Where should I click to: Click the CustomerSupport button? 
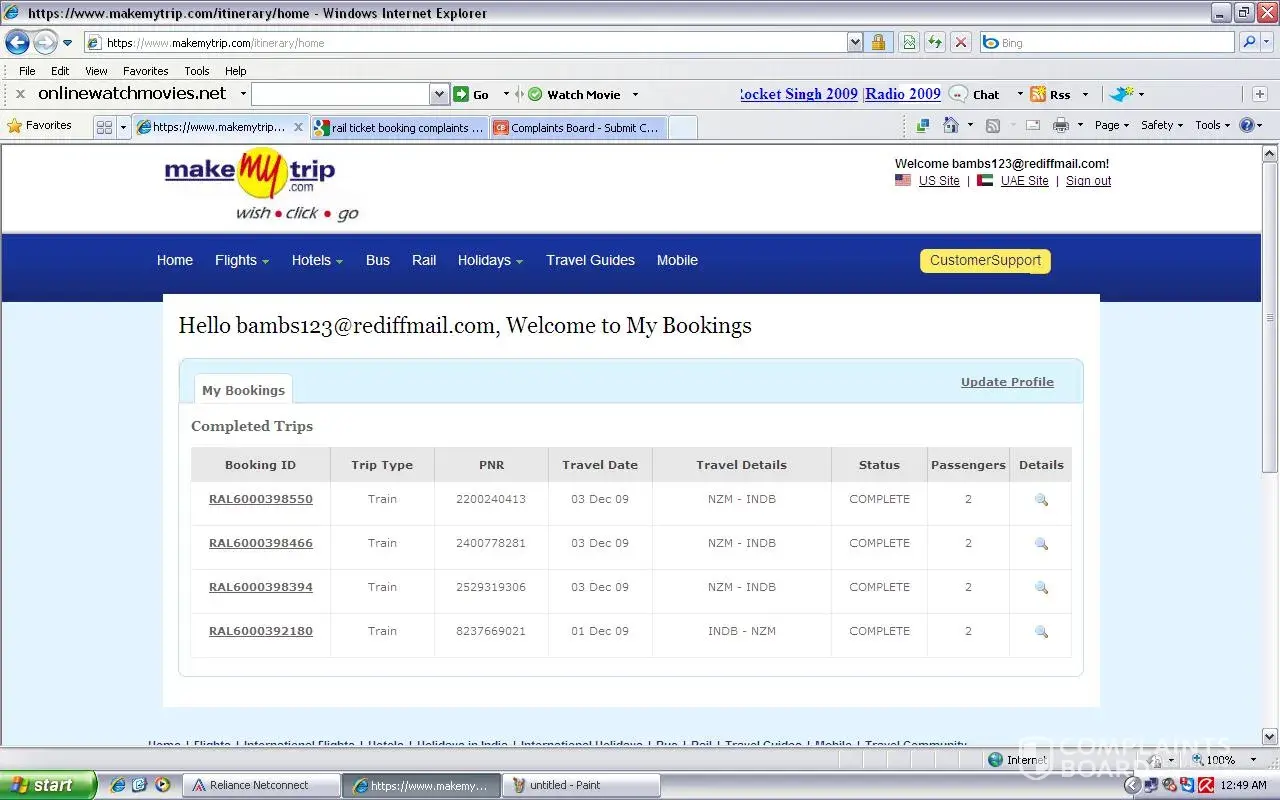tap(985, 260)
